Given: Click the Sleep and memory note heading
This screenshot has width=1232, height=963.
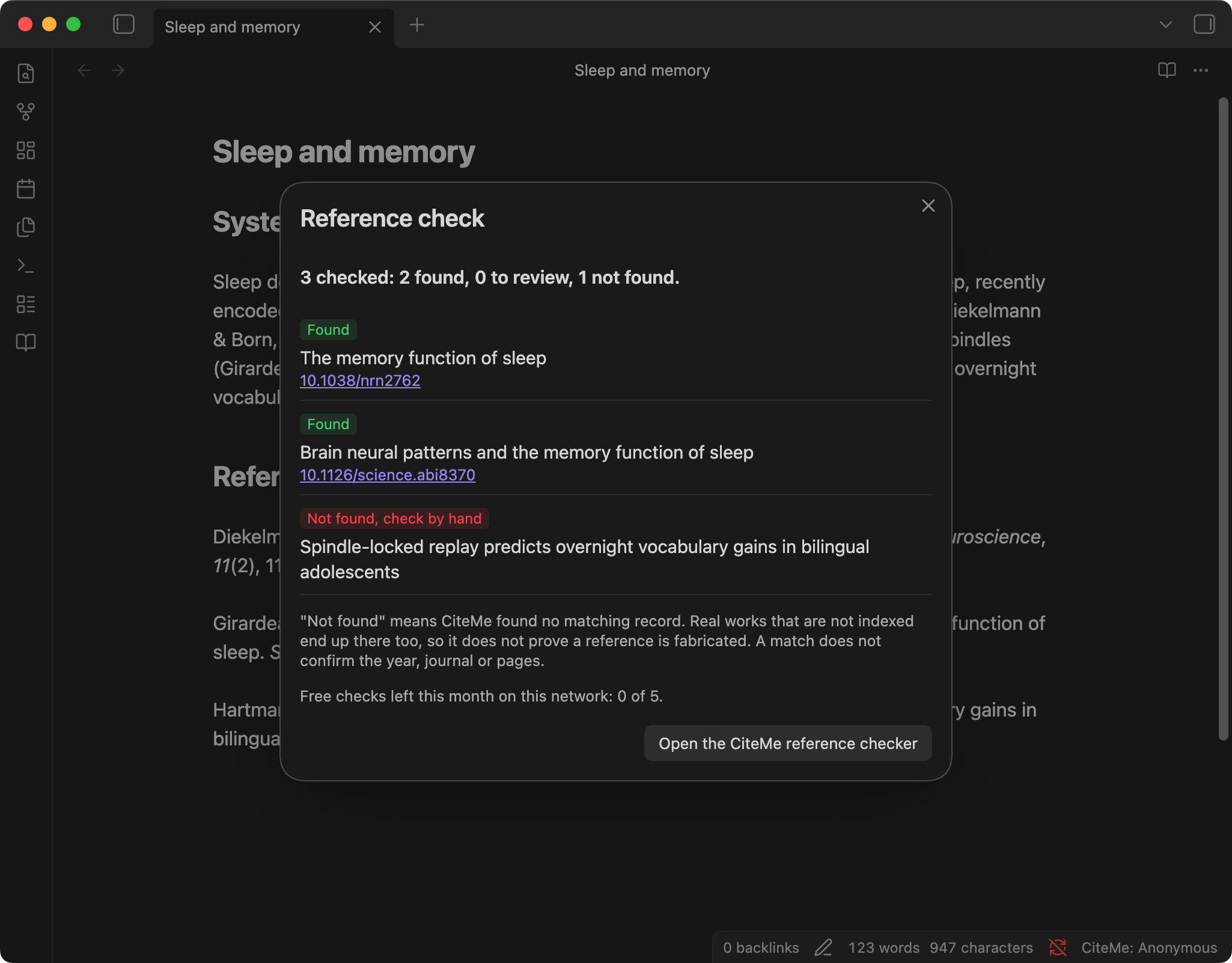Looking at the screenshot, I should pos(344,151).
